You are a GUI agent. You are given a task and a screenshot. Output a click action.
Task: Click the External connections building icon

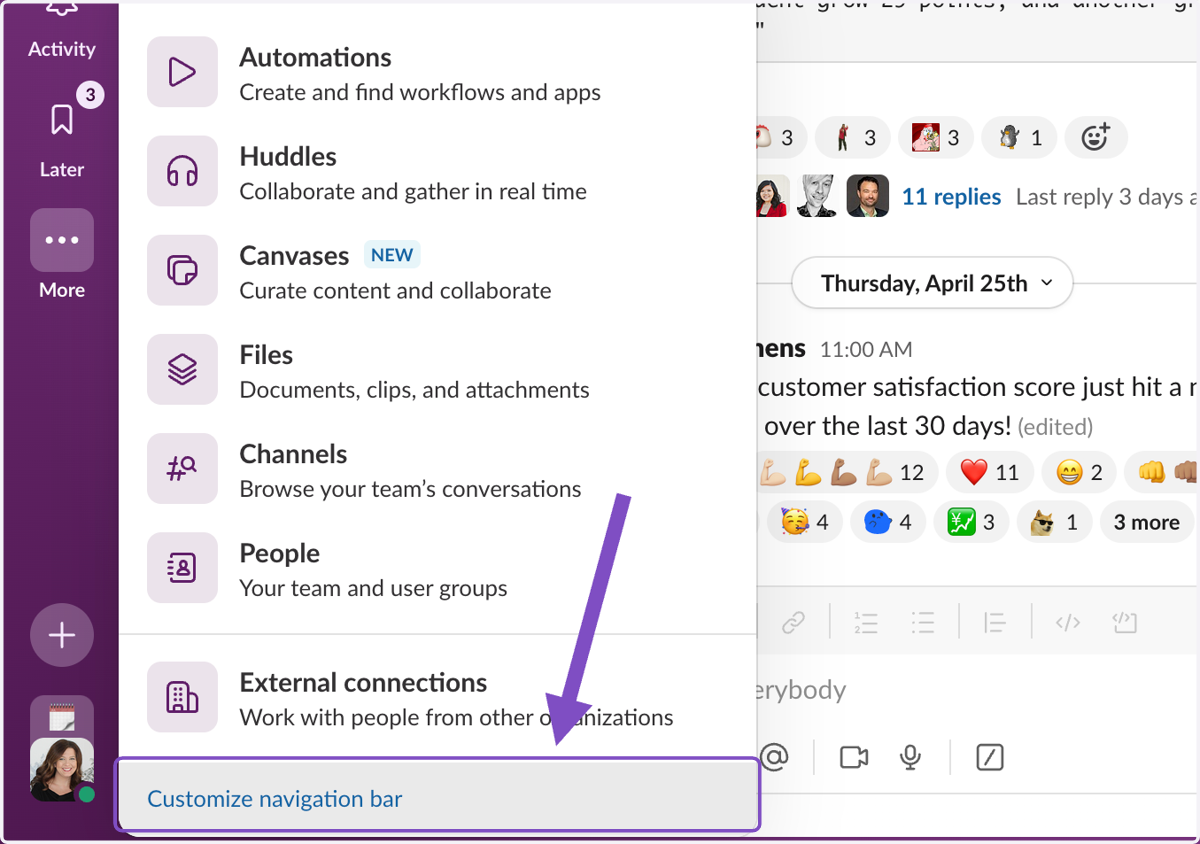coord(182,697)
